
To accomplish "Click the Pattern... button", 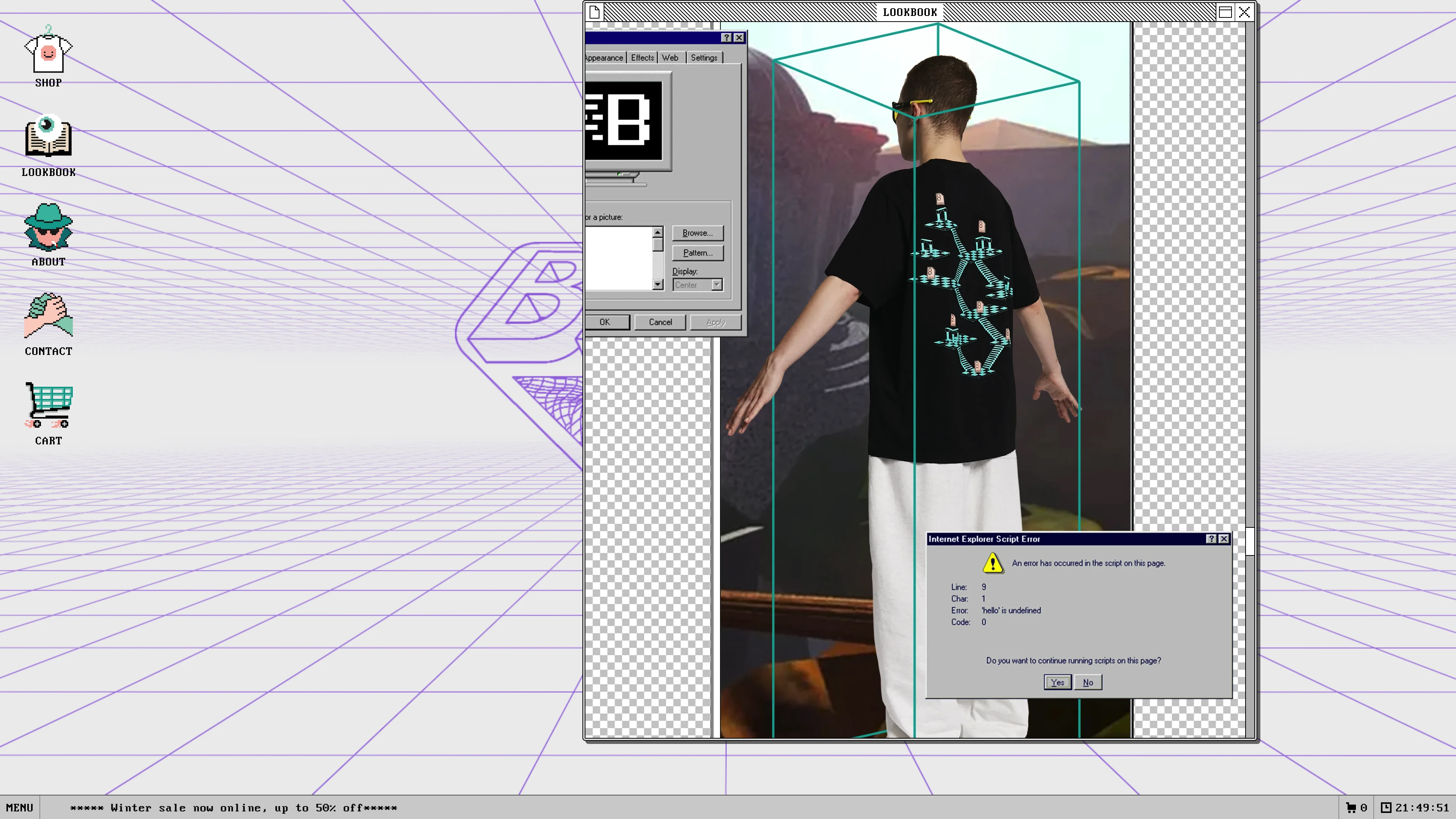I will (698, 253).
